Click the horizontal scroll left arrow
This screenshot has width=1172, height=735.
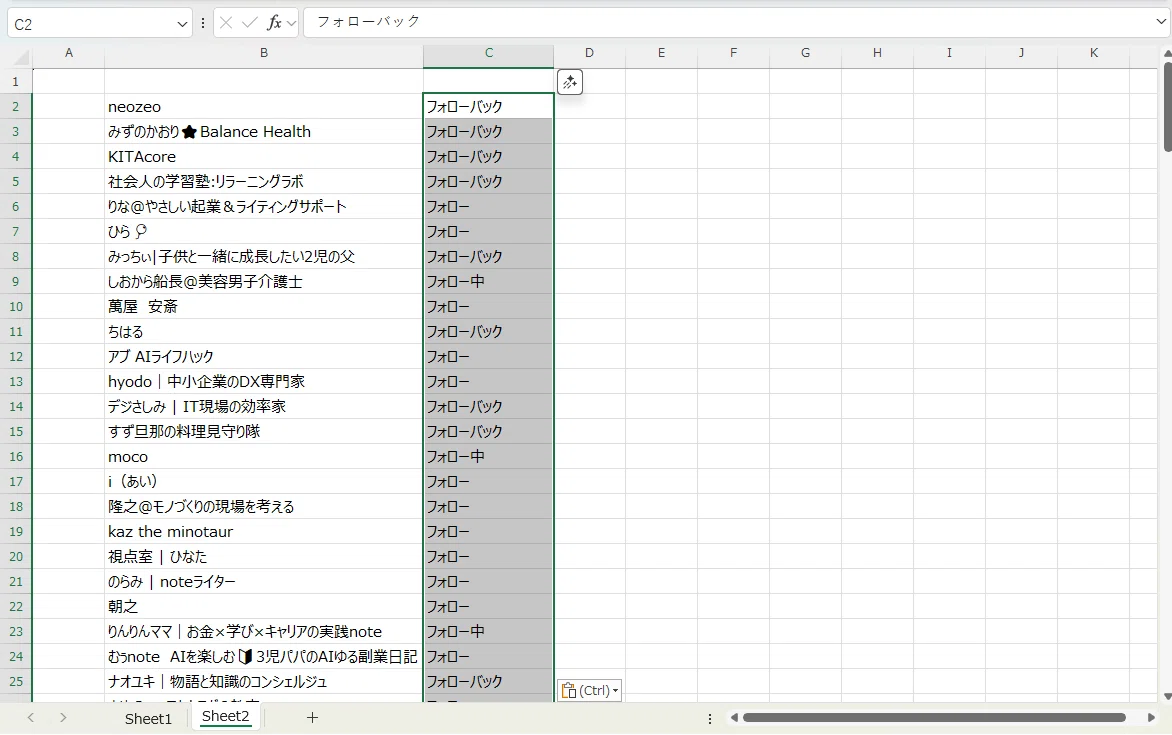pyautogui.click(x=734, y=718)
